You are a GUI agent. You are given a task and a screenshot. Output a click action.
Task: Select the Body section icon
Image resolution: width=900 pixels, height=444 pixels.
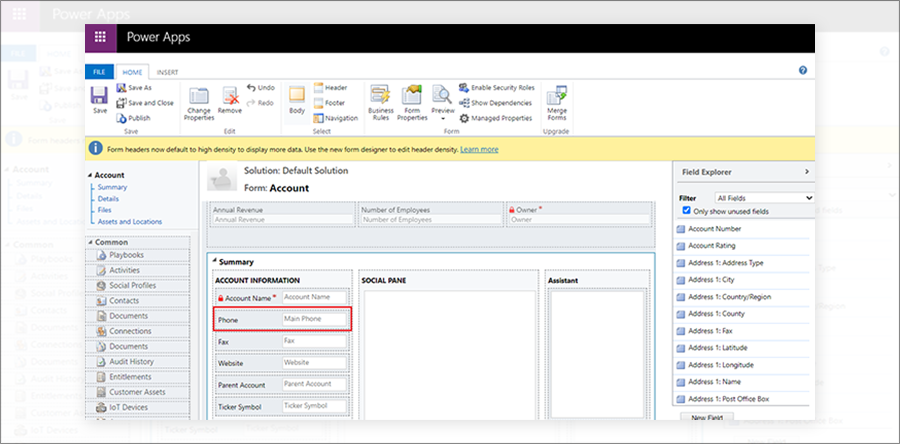[297, 96]
